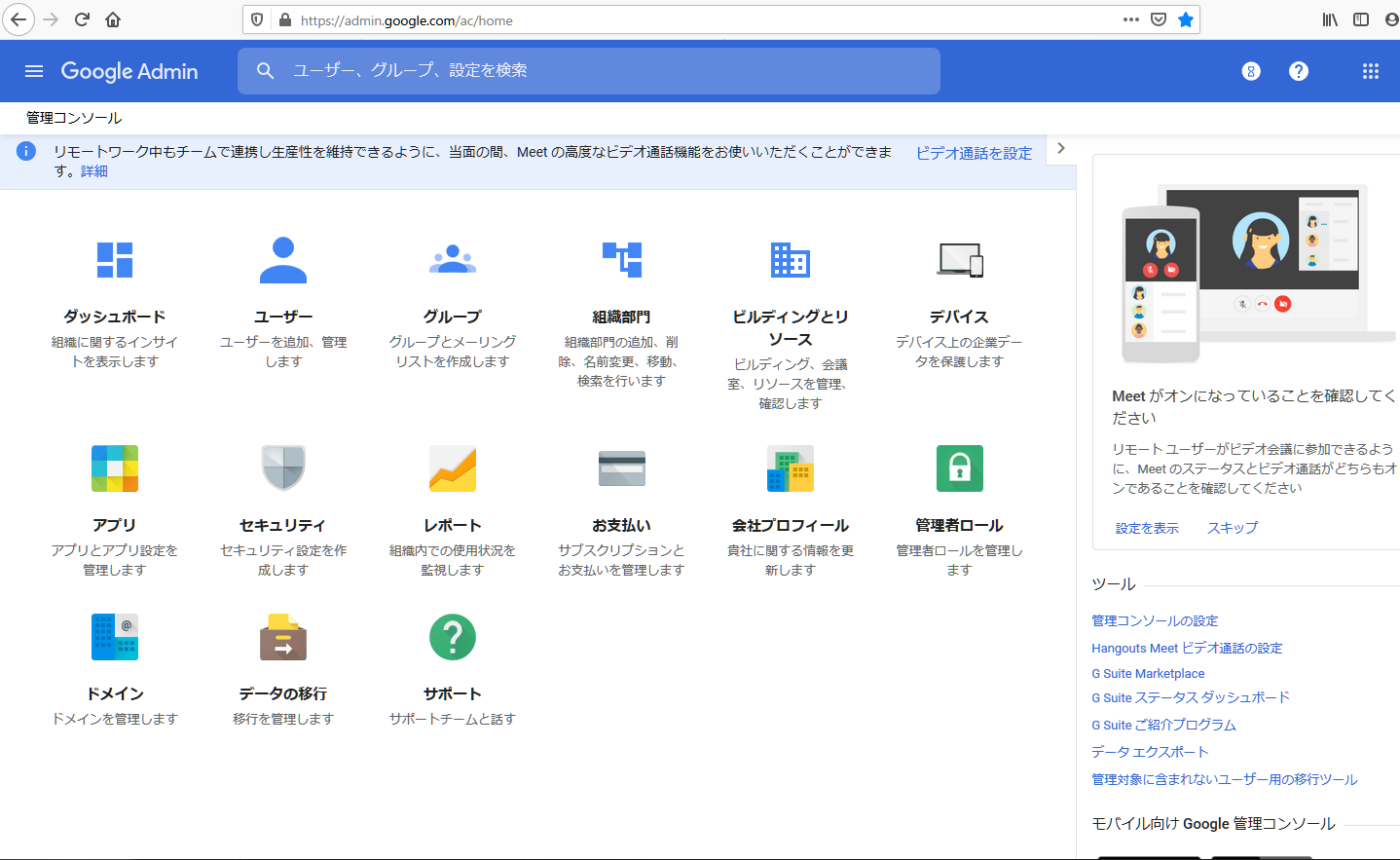This screenshot has height=860, width=1400.
Task: Click the 管理コンソール breadcrumb text
Action: (x=74, y=118)
